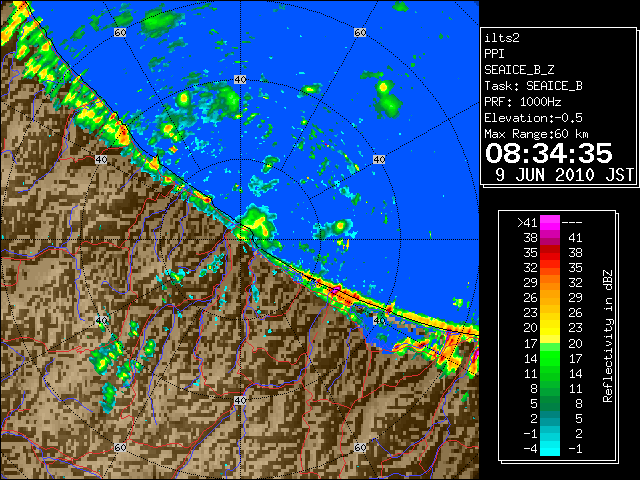The width and height of the screenshot is (640, 480).
Task: Click the 40 km ring label north of radar
Action: (x=240, y=80)
